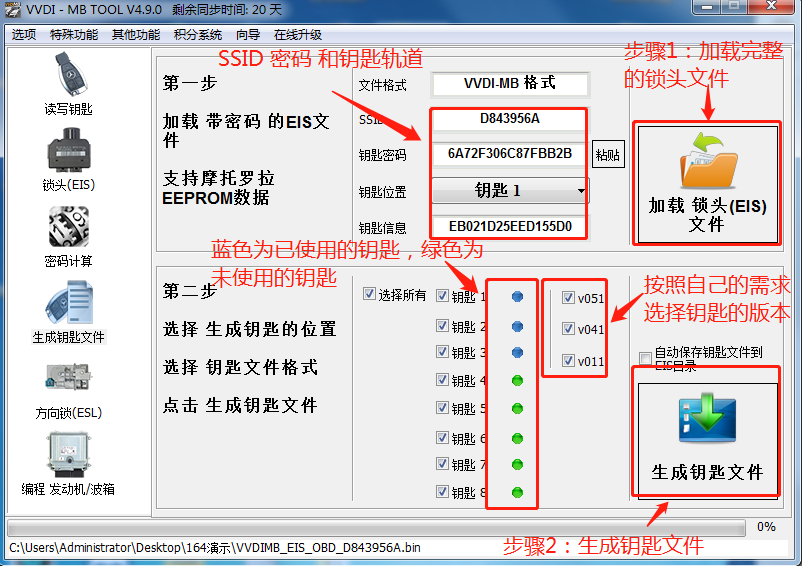Open the 特殊功能 menu
802x566 pixels.
(74, 35)
